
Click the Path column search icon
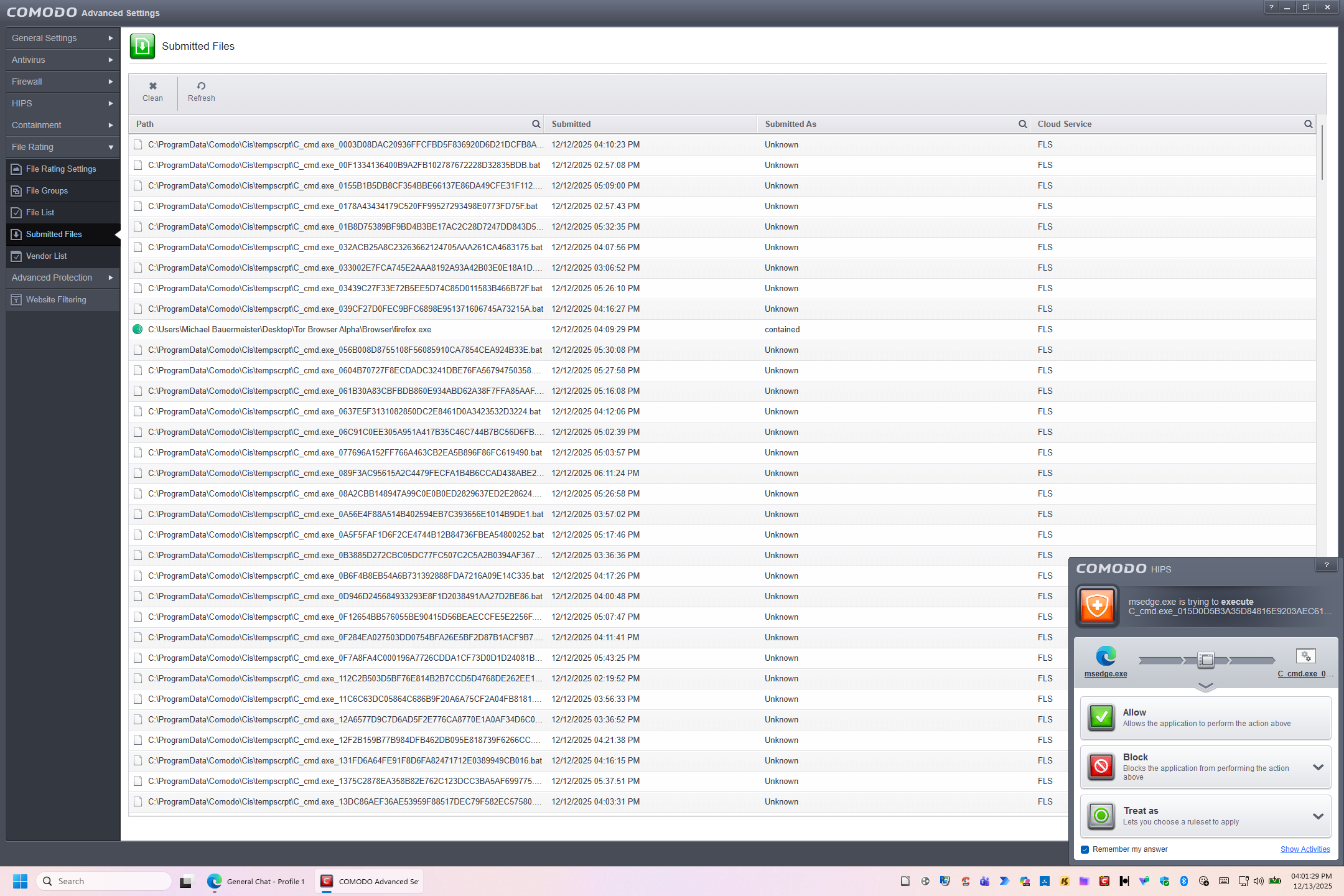[536, 124]
